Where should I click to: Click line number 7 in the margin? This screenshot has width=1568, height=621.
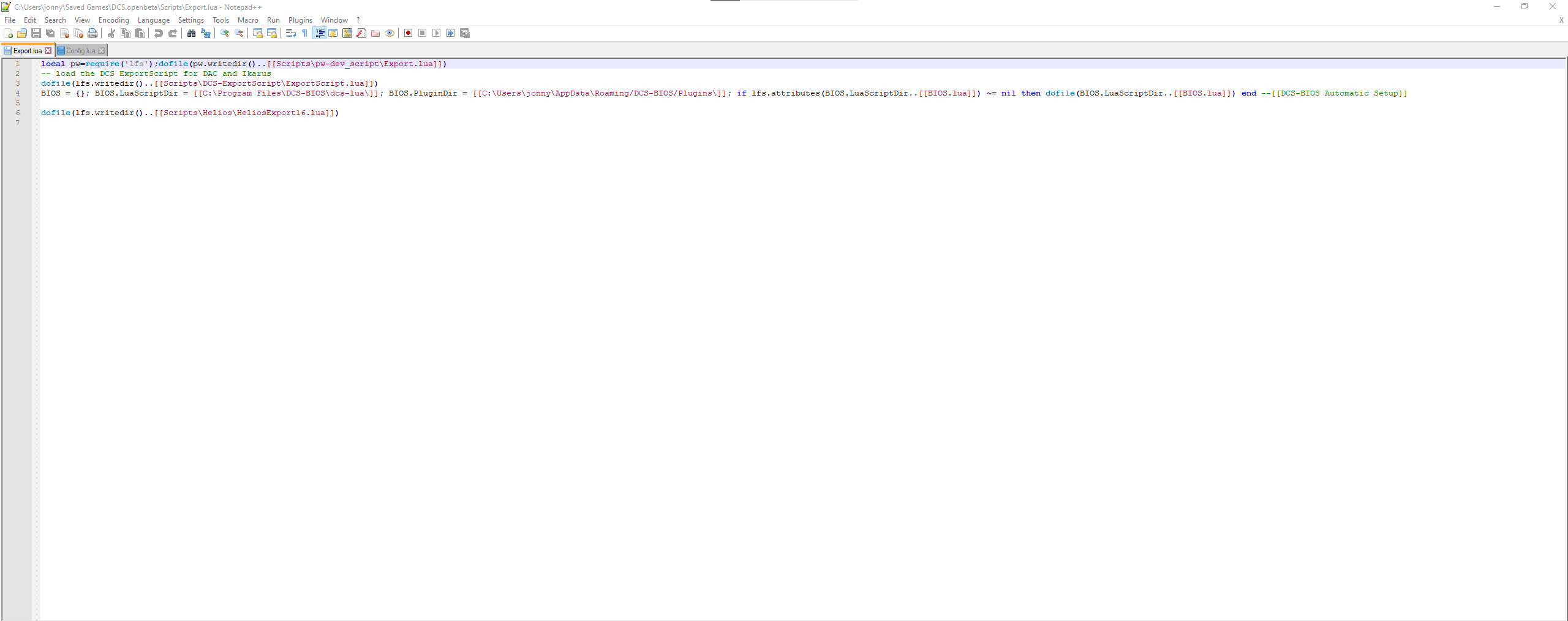tap(18, 122)
